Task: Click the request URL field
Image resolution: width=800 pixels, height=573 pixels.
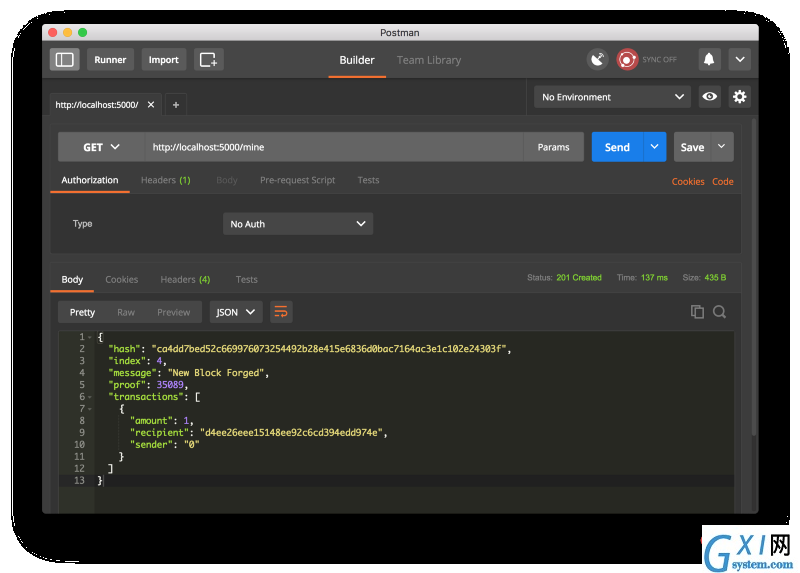Action: click(x=334, y=147)
